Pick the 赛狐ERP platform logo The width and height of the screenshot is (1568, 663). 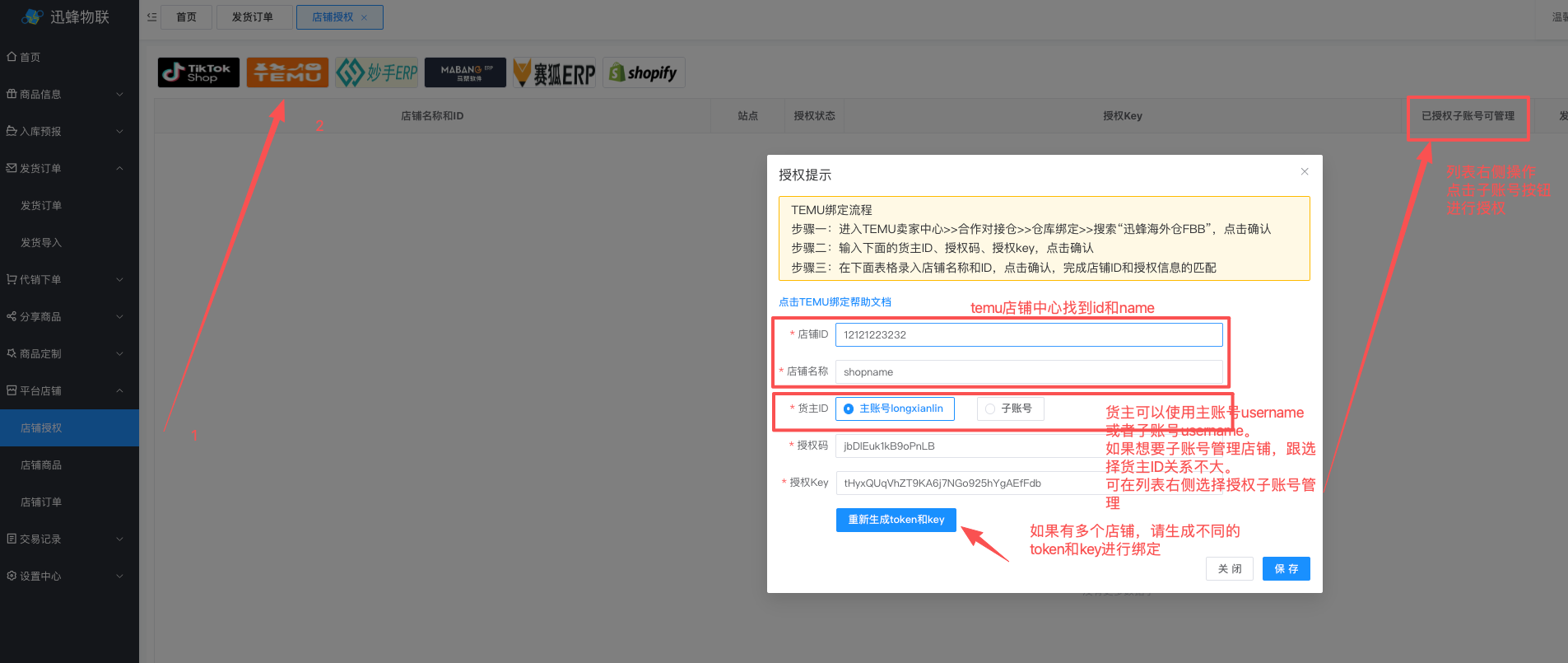coord(555,72)
